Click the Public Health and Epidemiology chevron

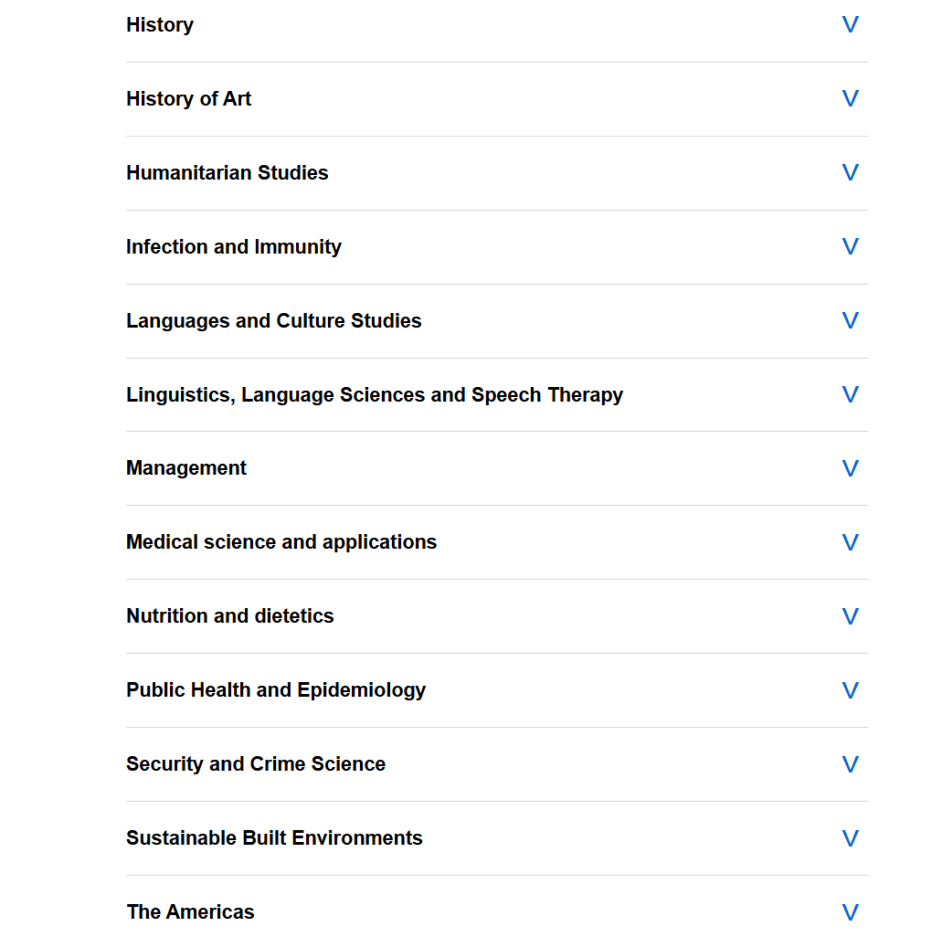pos(850,691)
